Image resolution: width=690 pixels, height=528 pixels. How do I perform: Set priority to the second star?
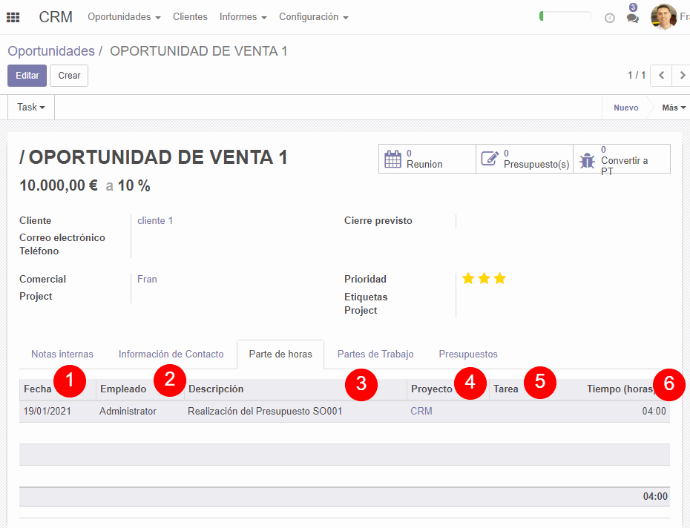[x=484, y=279]
